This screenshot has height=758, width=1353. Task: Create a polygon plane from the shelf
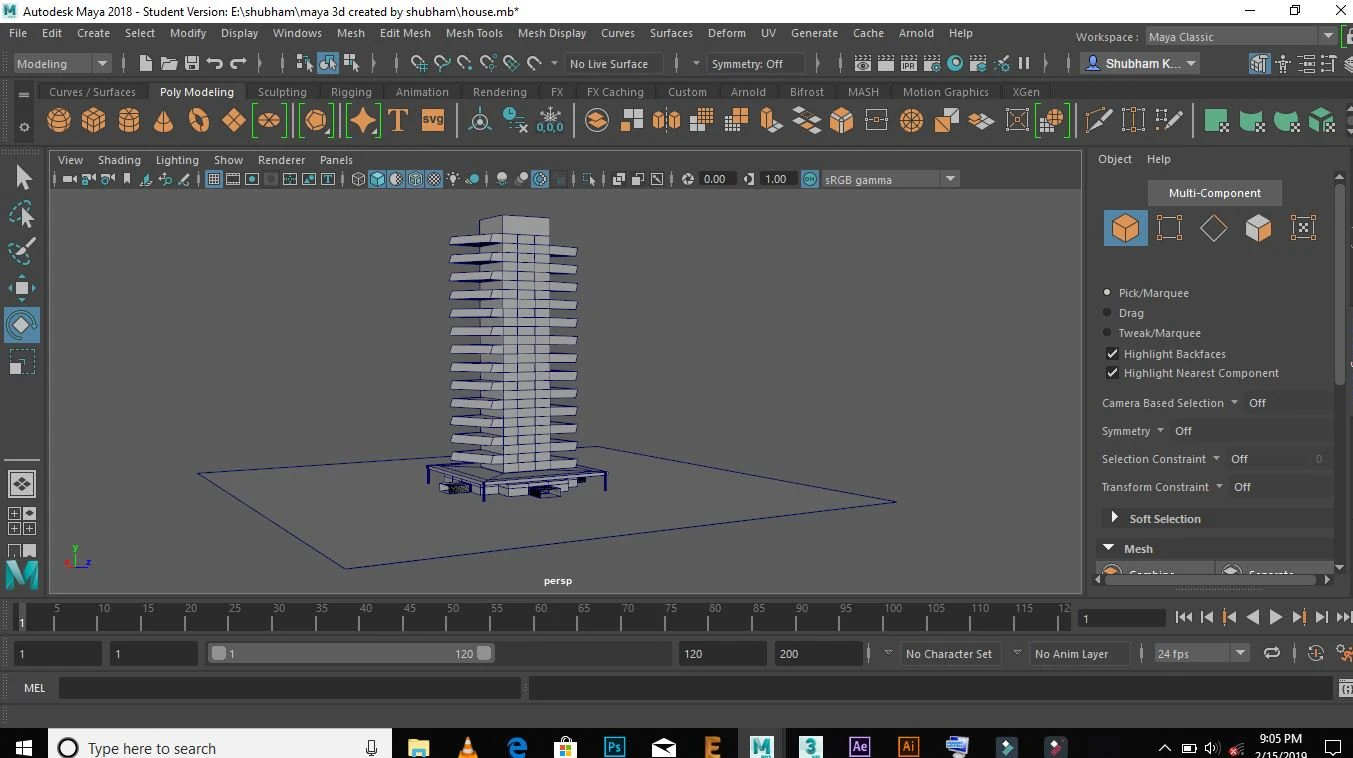tap(234, 121)
